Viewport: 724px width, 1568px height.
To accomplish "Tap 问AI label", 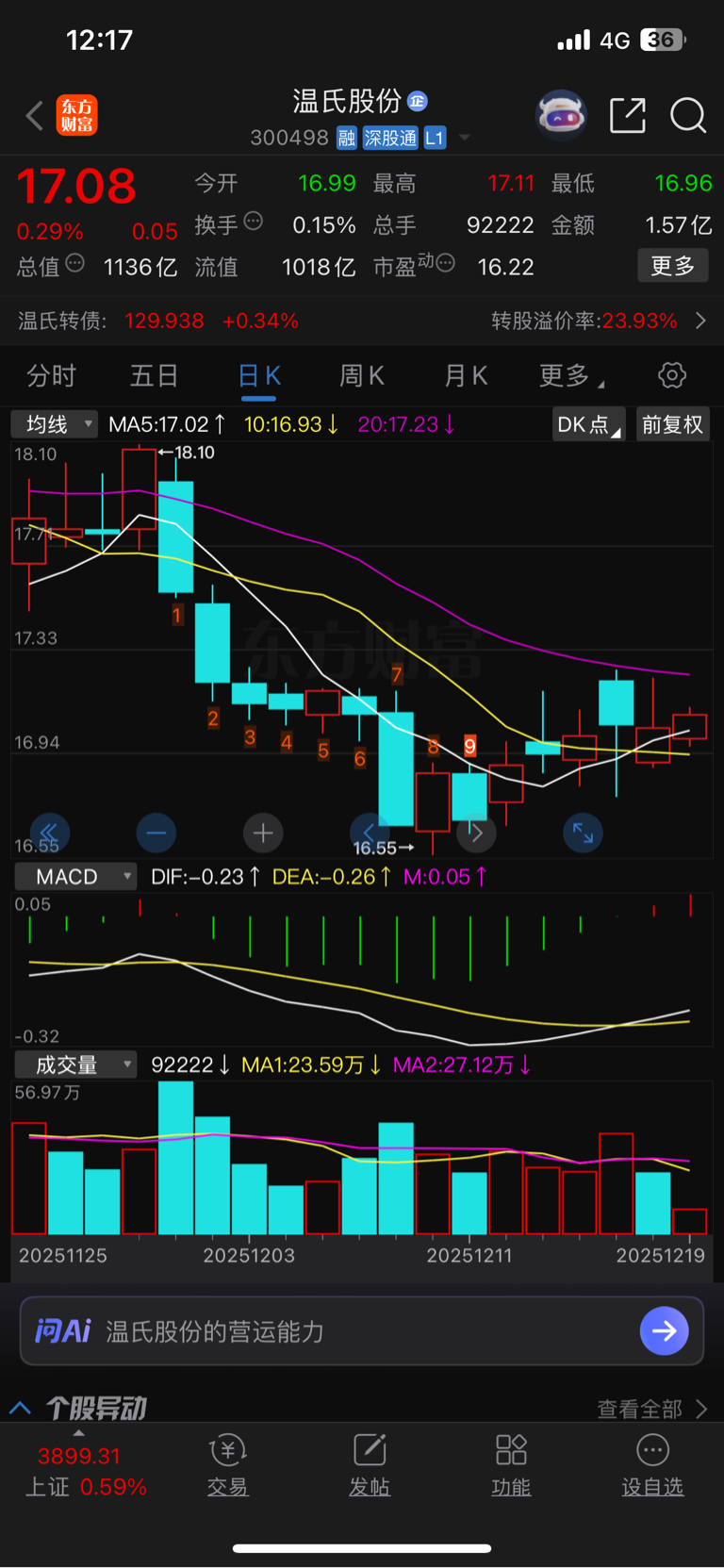I will (62, 1330).
